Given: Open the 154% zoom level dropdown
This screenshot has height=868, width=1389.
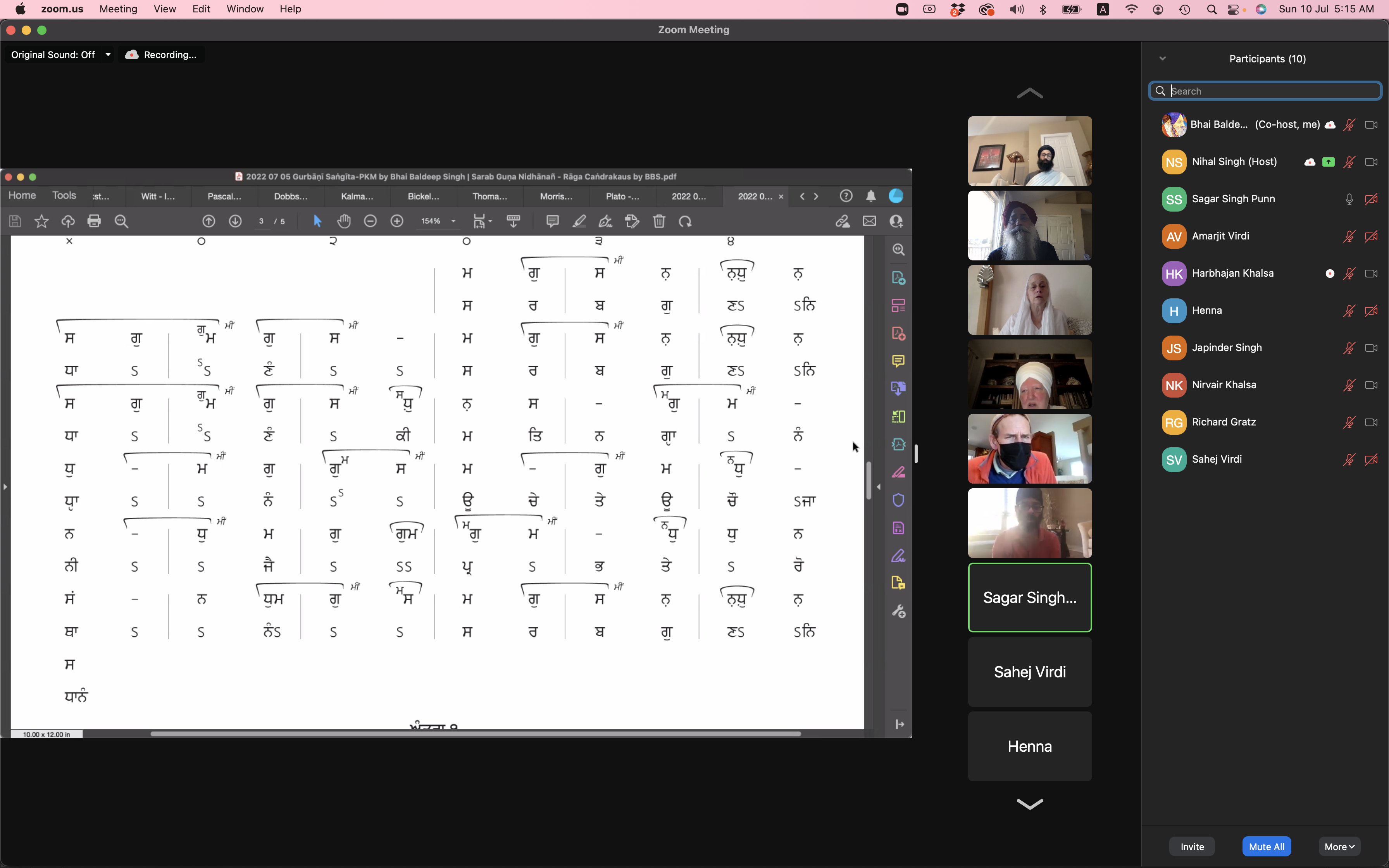Looking at the screenshot, I should [x=453, y=221].
